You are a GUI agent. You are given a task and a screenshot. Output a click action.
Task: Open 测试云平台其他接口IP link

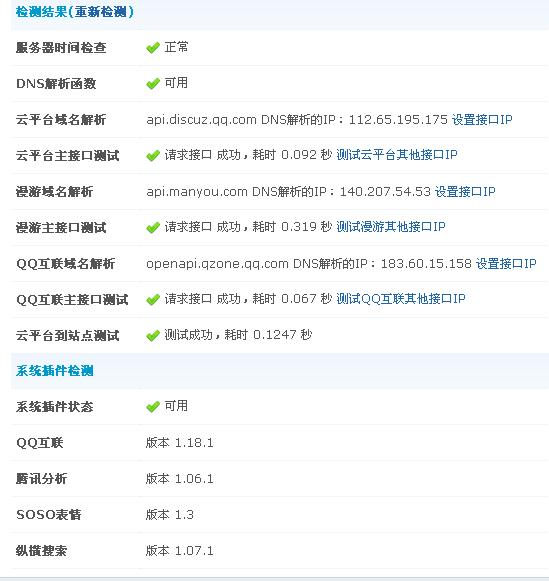397,155
